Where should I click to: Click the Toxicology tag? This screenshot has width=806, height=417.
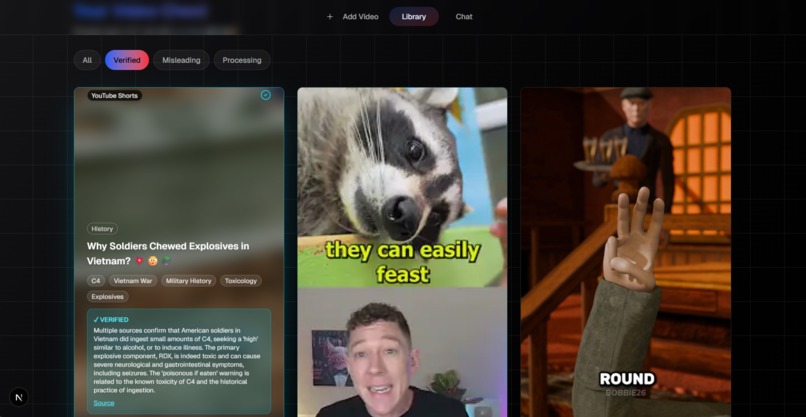pos(241,281)
